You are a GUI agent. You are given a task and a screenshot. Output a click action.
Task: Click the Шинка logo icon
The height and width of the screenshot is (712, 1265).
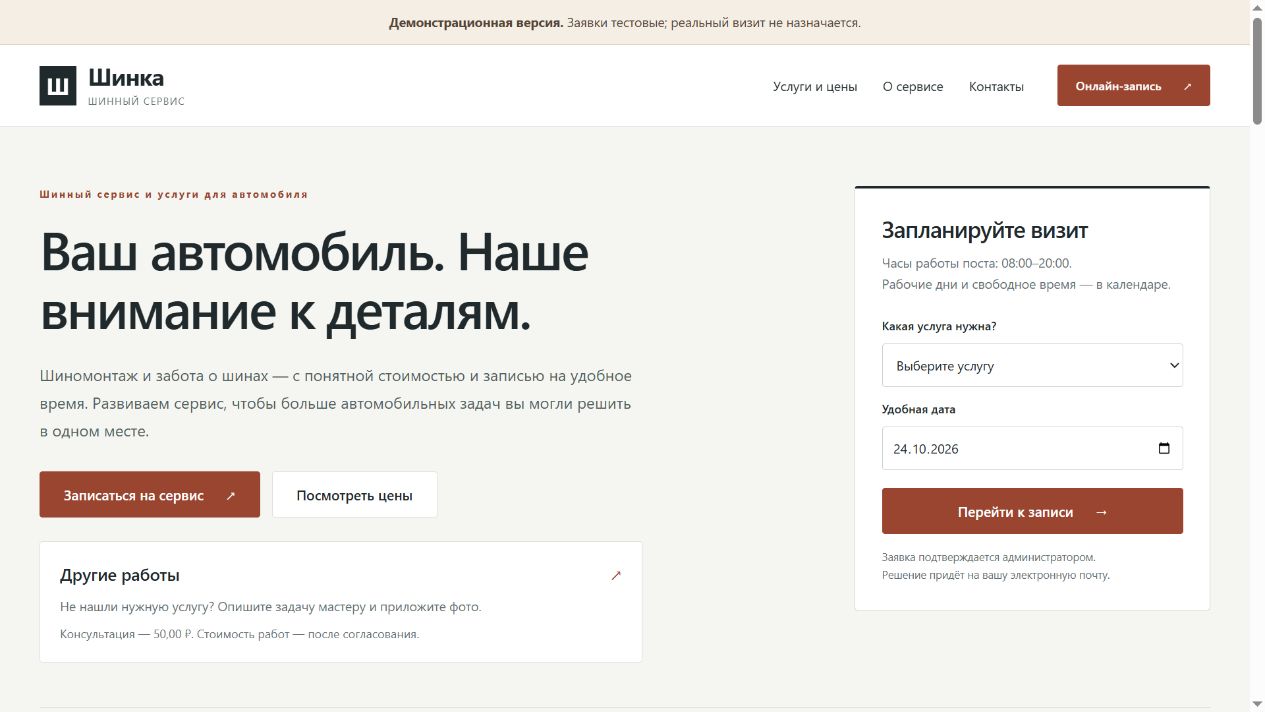pos(58,86)
